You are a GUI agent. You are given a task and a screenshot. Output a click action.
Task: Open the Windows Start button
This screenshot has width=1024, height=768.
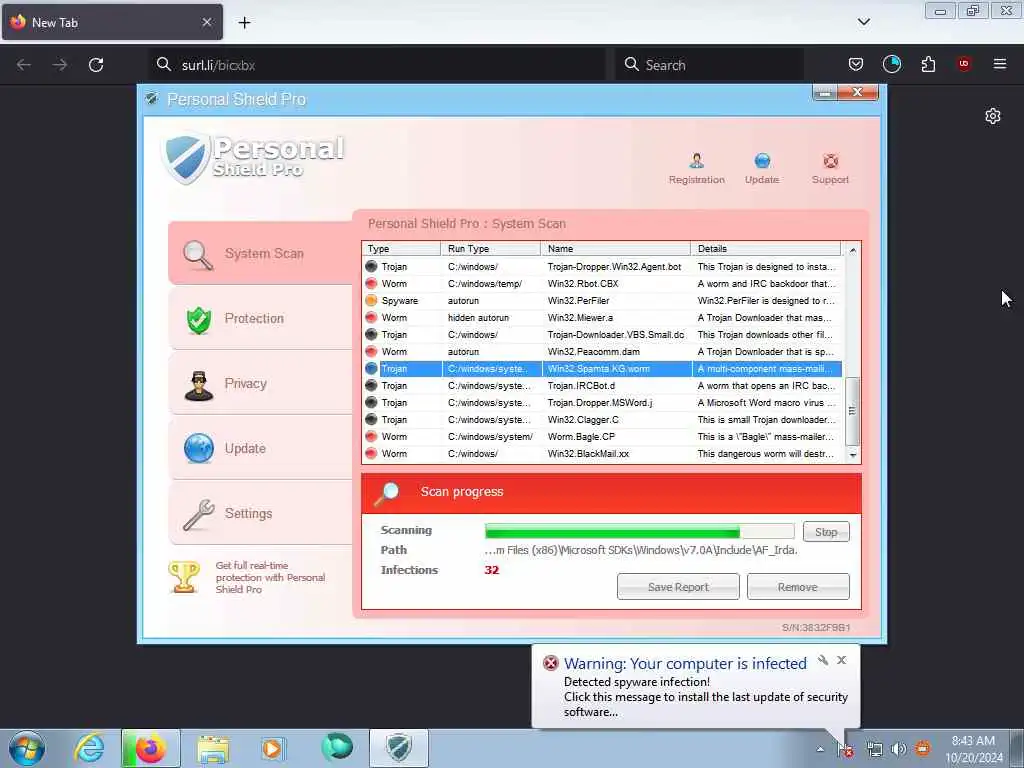pos(27,748)
